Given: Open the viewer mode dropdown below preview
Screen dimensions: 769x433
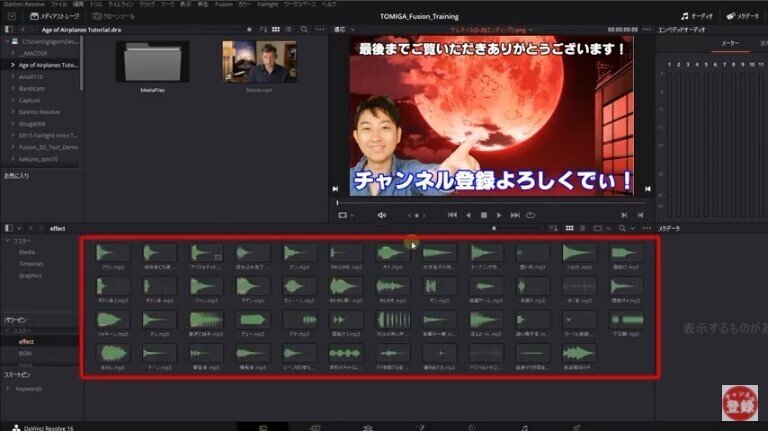Looking at the screenshot, I should coord(346,215).
